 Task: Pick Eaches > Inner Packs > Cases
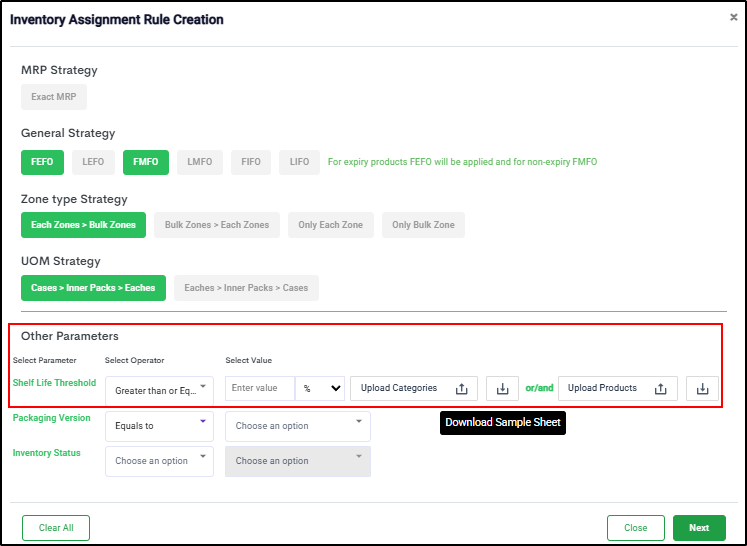click(x=246, y=288)
